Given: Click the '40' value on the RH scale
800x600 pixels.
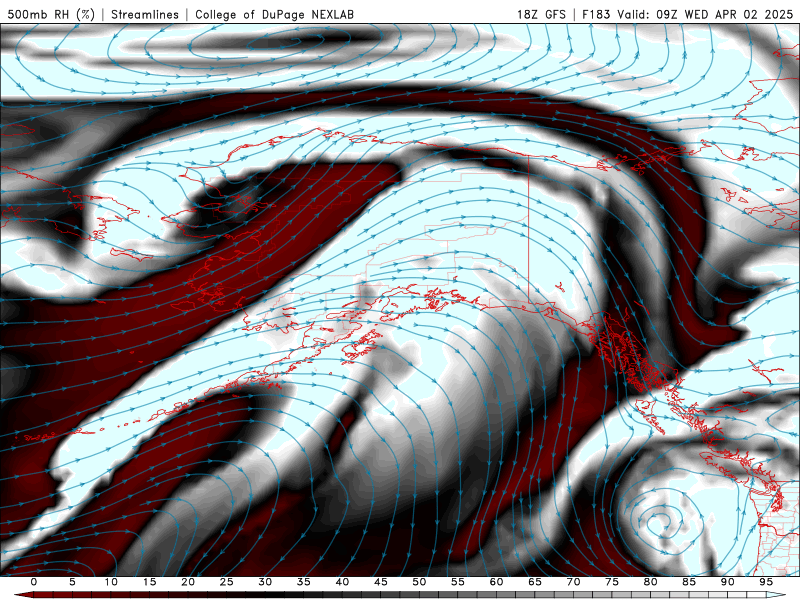Looking at the screenshot, I should tap(342, 582).
